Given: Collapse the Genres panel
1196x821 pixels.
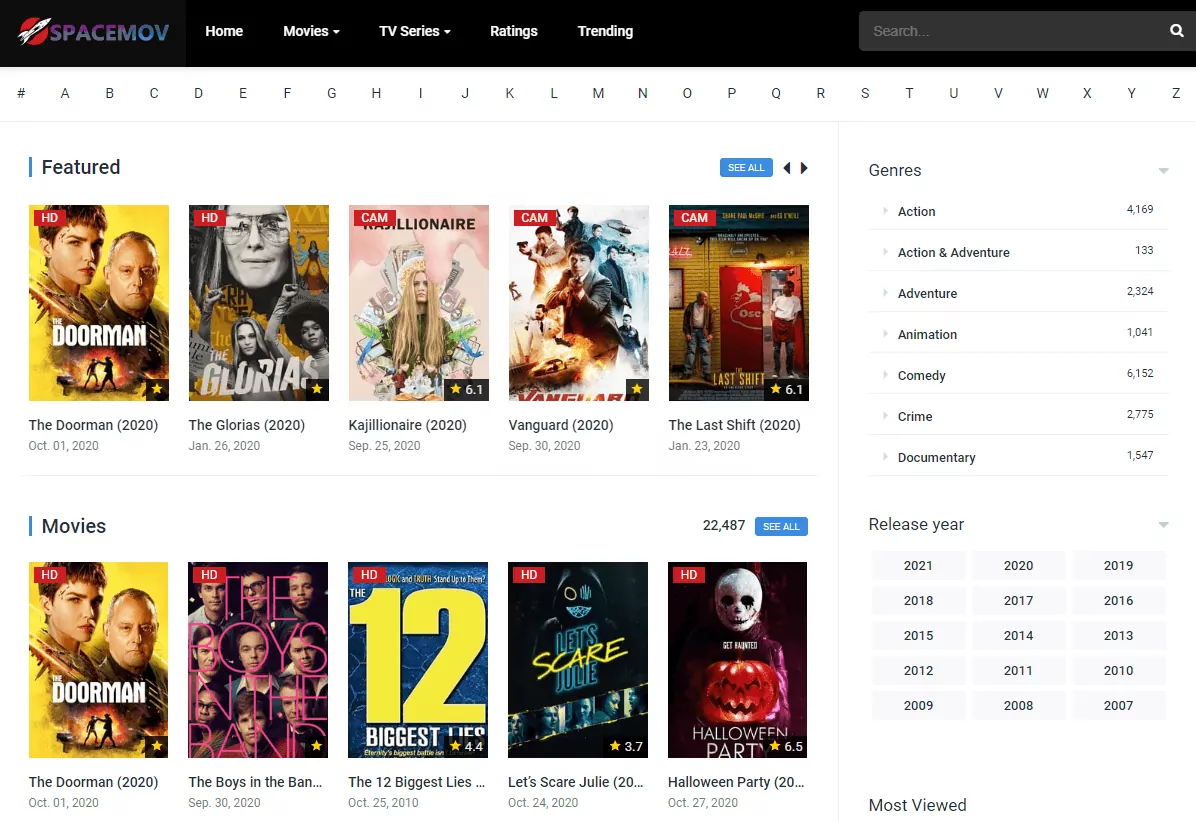Looking at the screenshot, I should (1163, 171).
